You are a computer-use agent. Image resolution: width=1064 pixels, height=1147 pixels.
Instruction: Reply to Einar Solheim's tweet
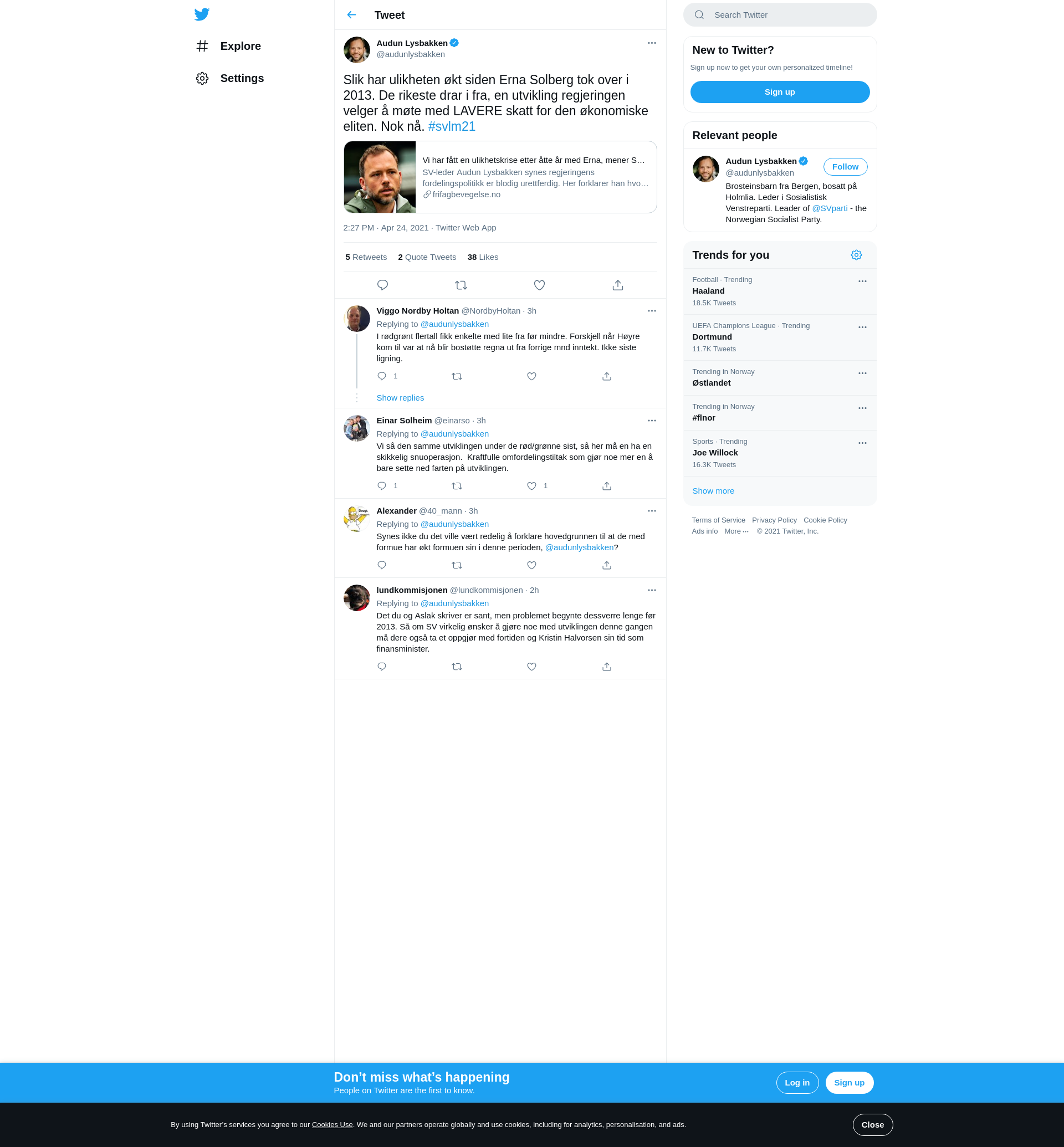pos(382,486)
